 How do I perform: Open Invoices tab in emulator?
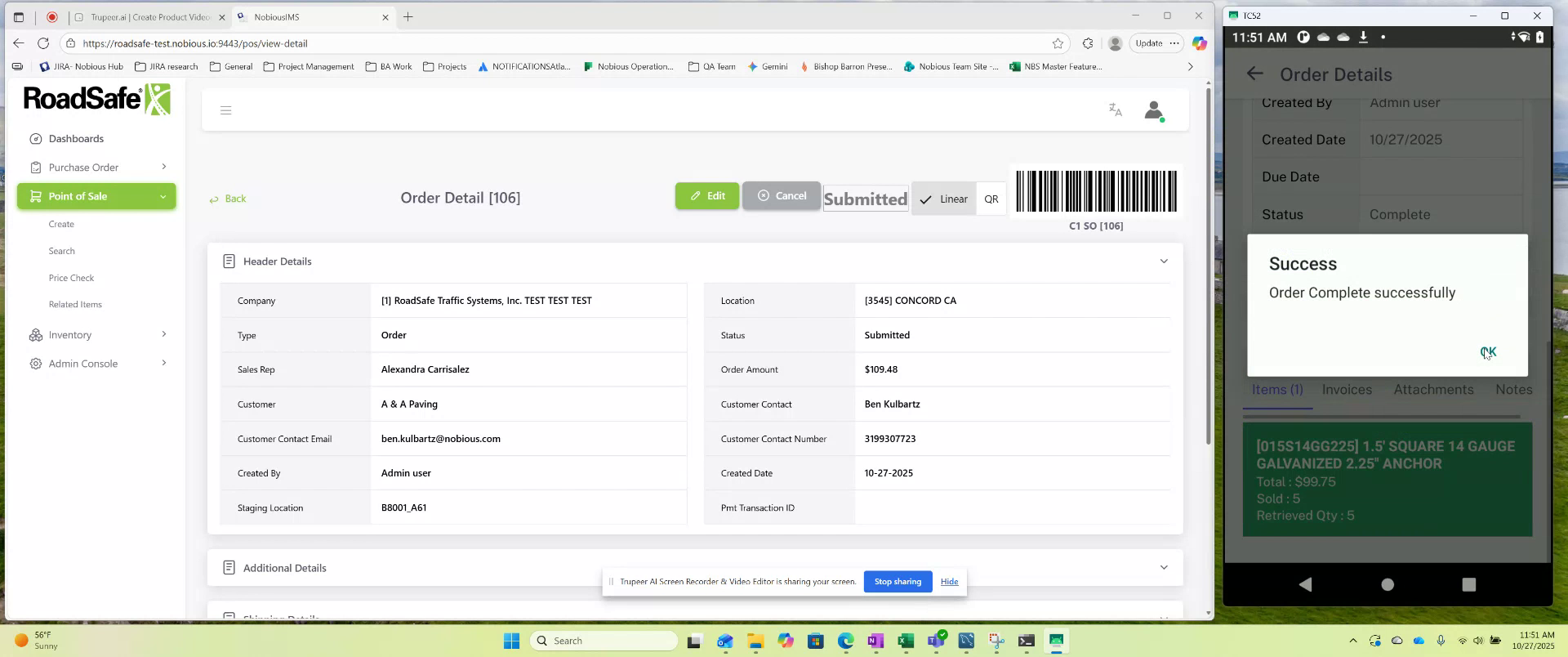1347,390
